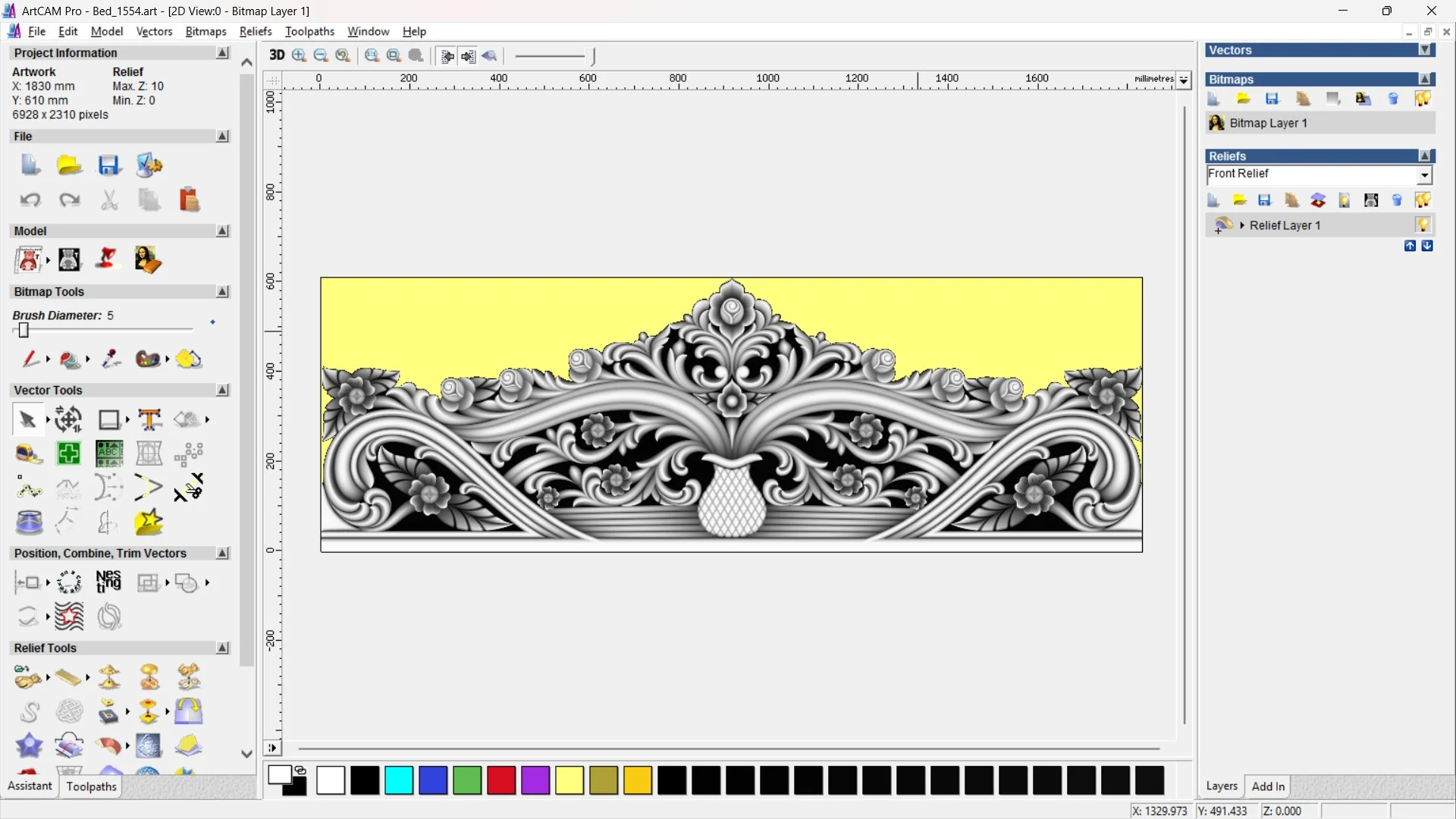Click the Paste icon in File panel
The image size is (1456, 819).
point(189,199)
